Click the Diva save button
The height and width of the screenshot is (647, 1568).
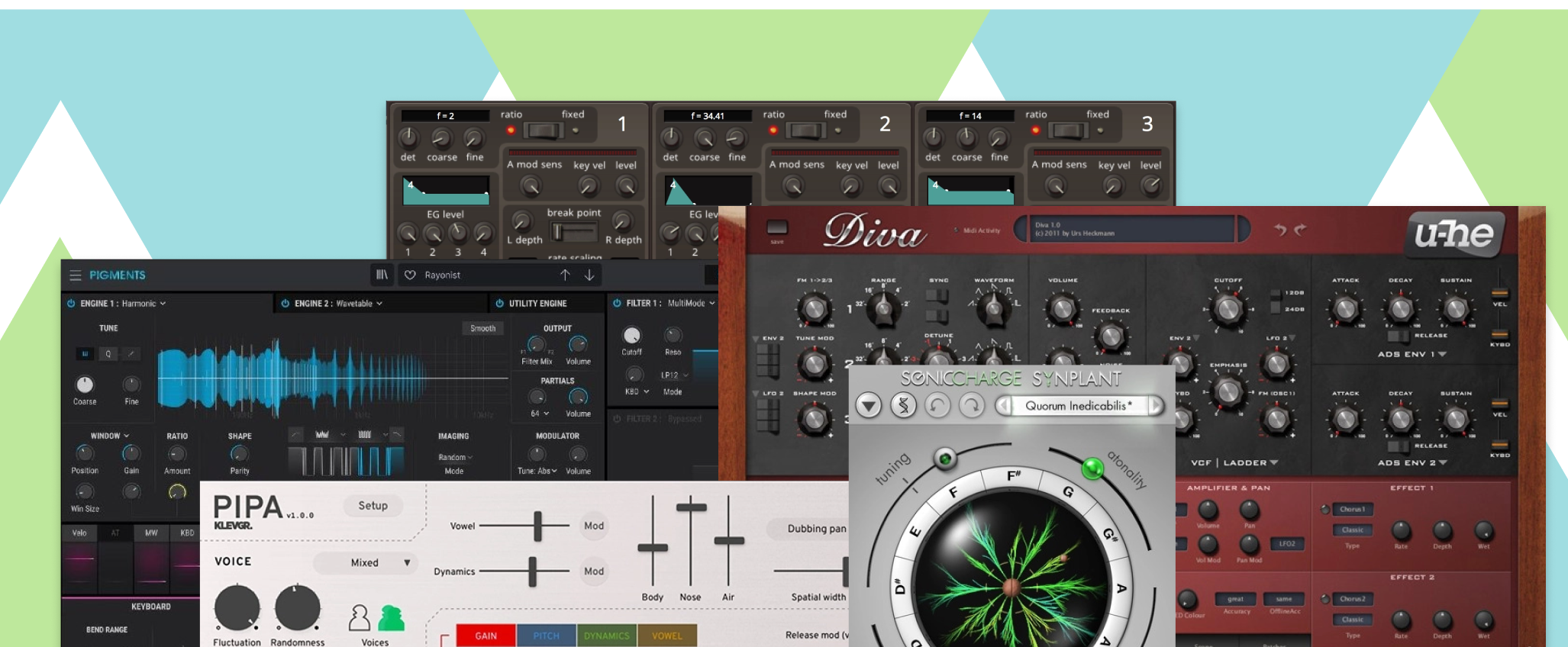click(x=777, y=228)
